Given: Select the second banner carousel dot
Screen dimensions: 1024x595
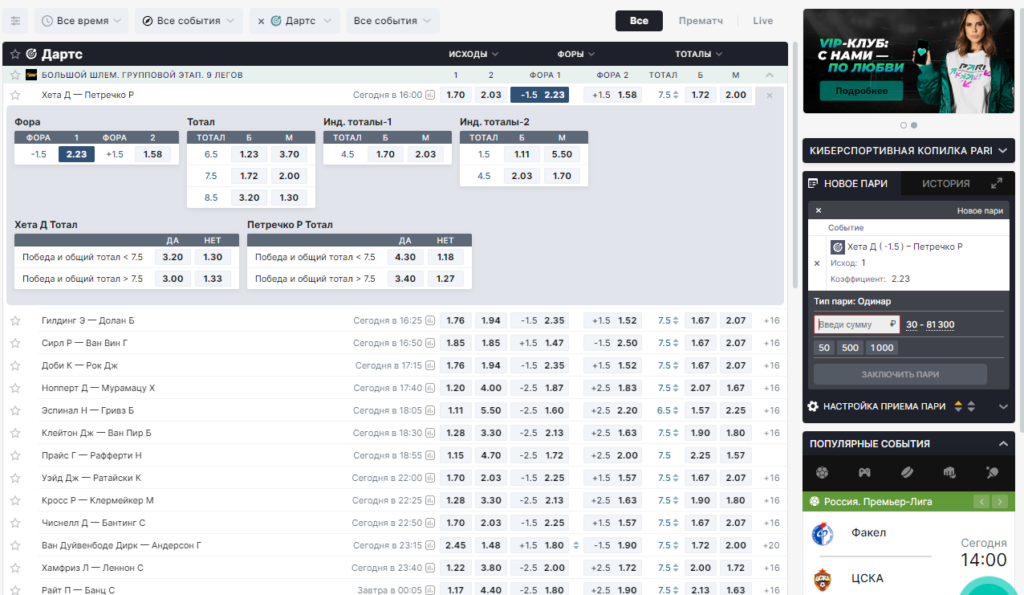Looking at the screenshot, I should (x=914, y=125).
